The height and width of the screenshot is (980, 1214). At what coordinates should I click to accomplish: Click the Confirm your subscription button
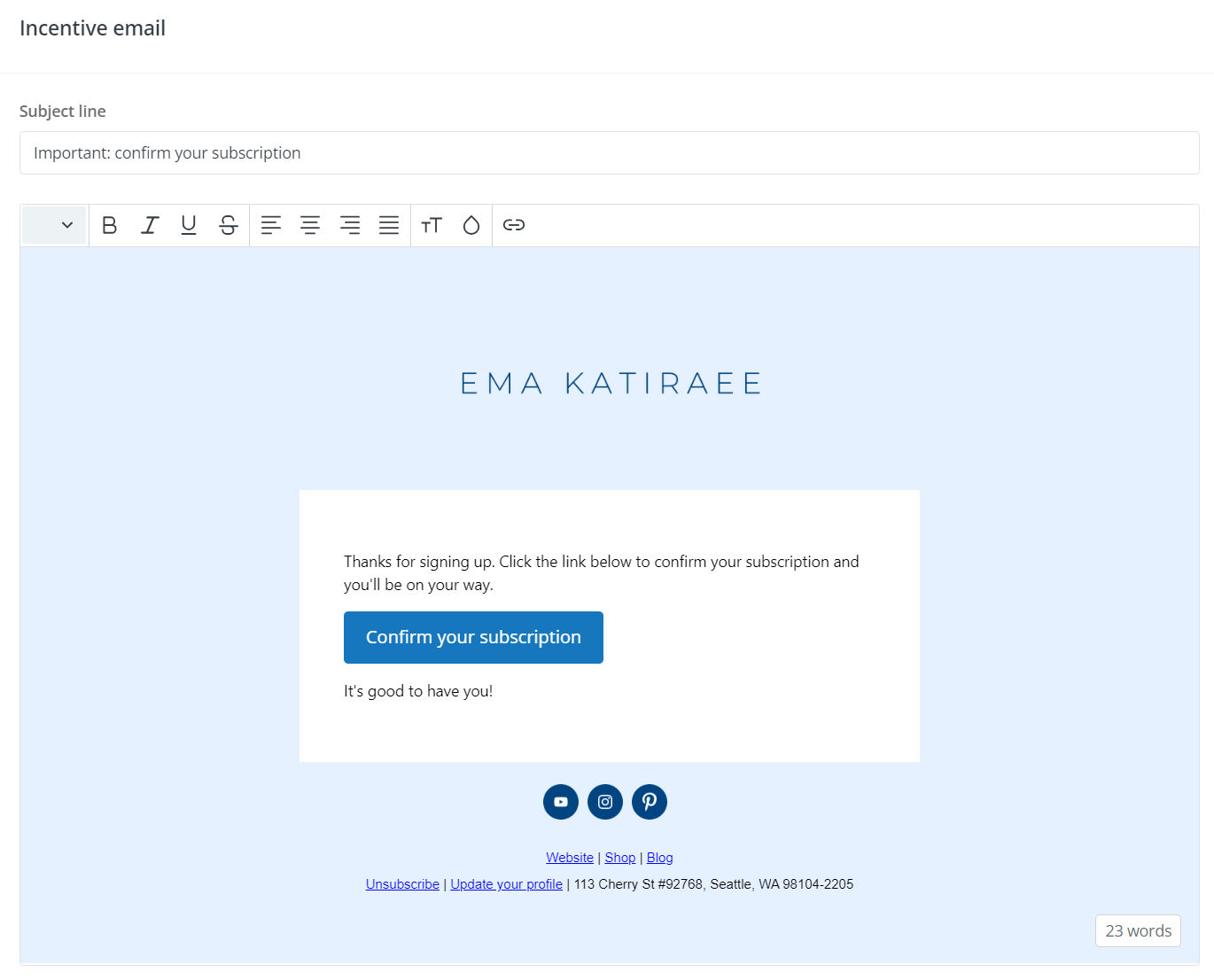(473, 637)
